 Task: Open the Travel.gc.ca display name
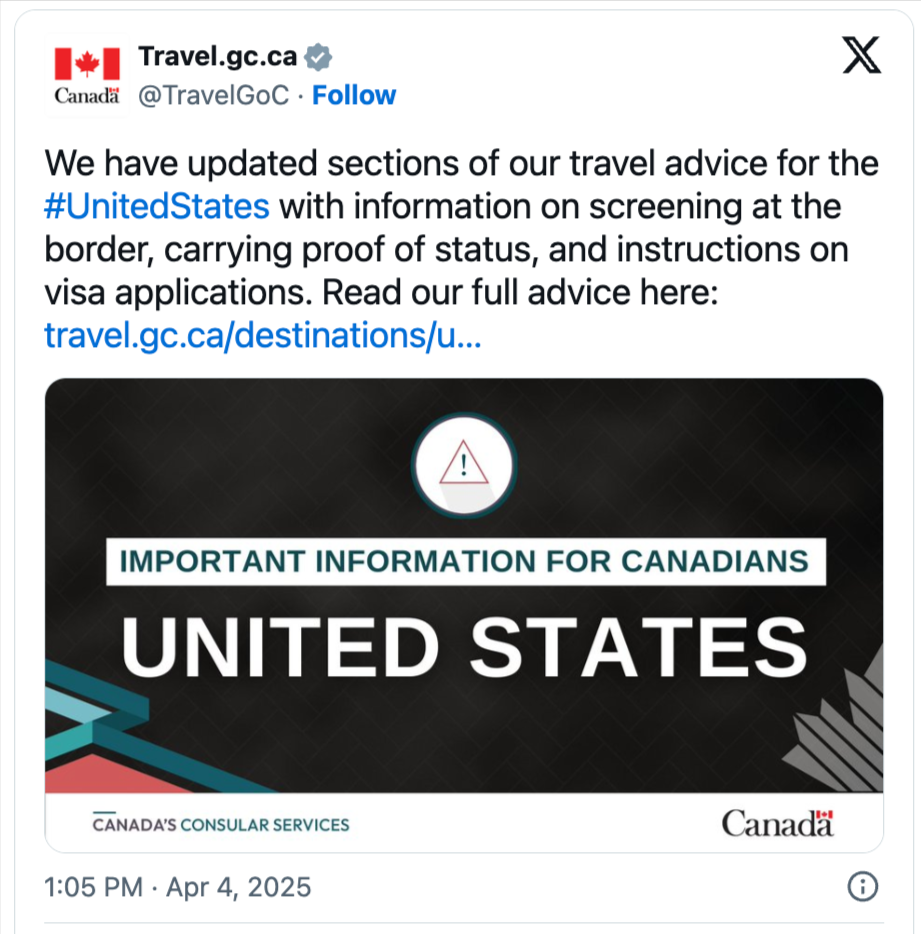(217, 57)
